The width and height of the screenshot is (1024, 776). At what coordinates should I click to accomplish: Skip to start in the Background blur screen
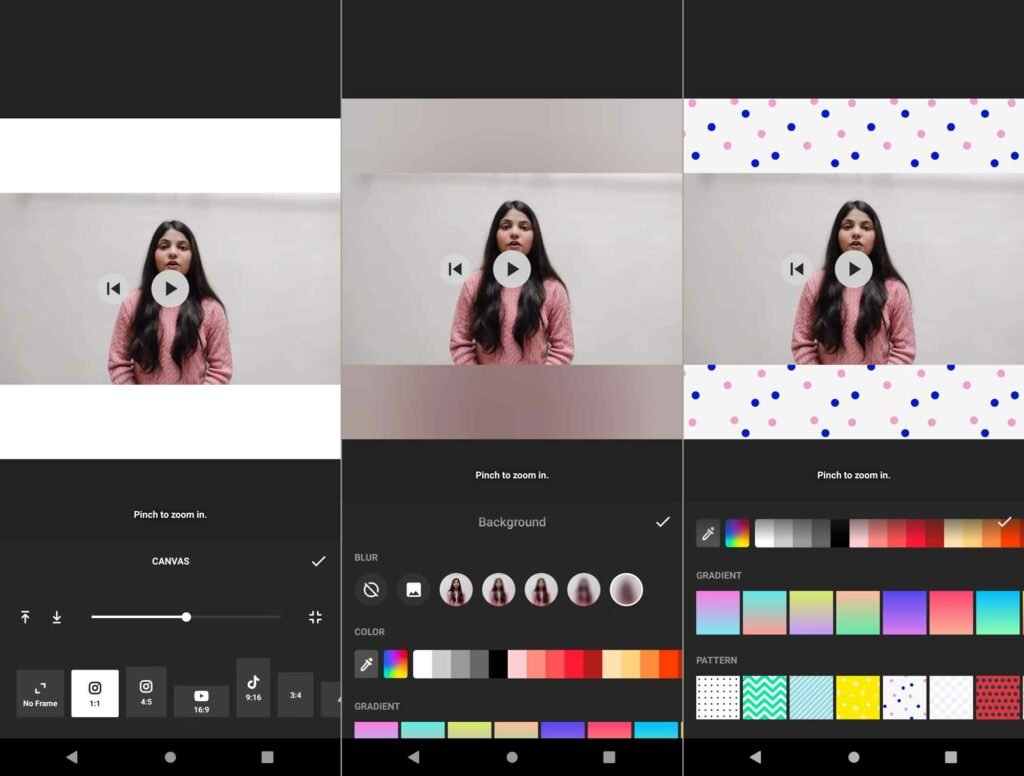(455, 269)
